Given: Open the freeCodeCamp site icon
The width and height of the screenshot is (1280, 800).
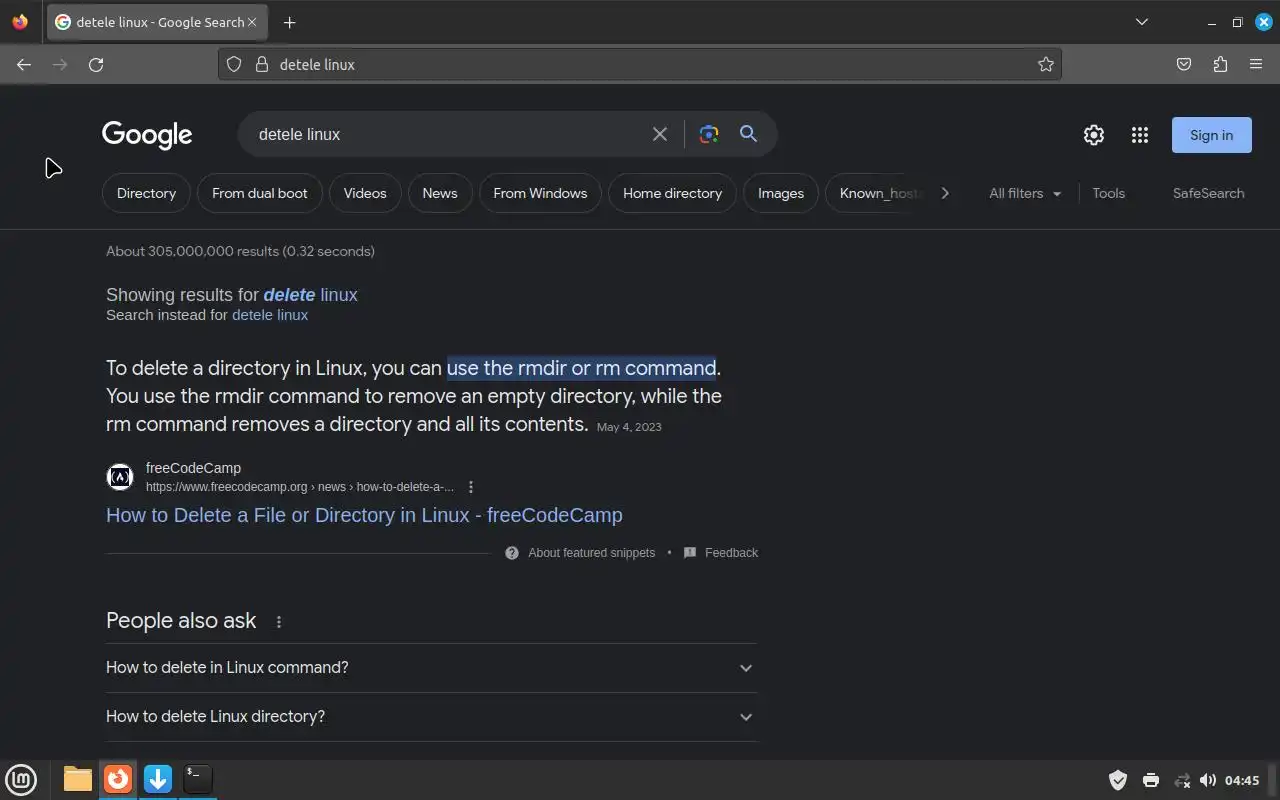Looking at the screenshot, I should tap(120, 477).
